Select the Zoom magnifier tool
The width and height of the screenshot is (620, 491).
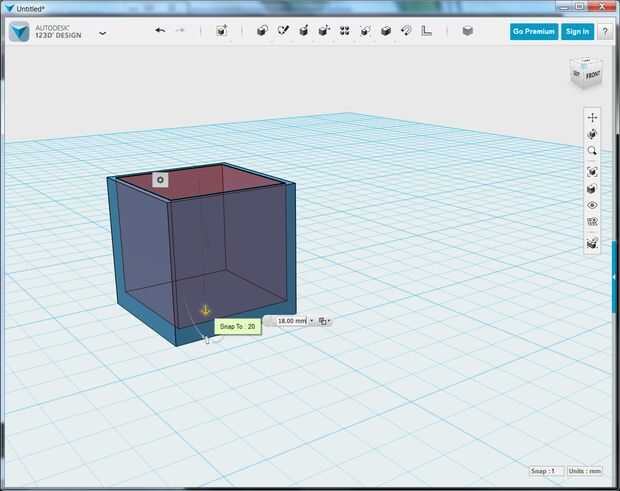click(x=592, y=151)
